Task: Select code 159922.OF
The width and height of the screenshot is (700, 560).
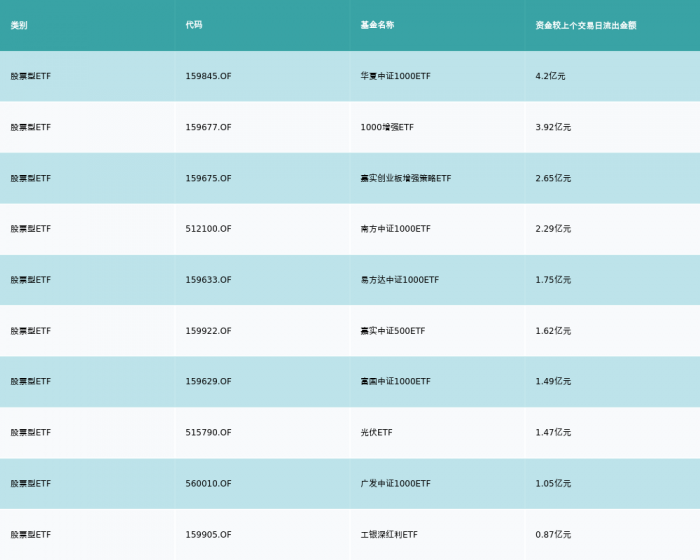Action: pyautogui.click(x=208, y=331)
